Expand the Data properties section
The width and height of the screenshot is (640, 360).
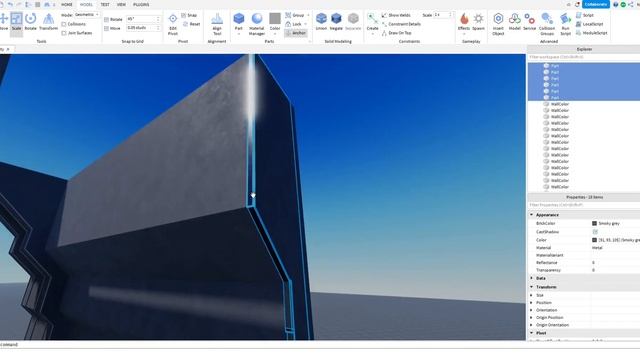(531, 278)
